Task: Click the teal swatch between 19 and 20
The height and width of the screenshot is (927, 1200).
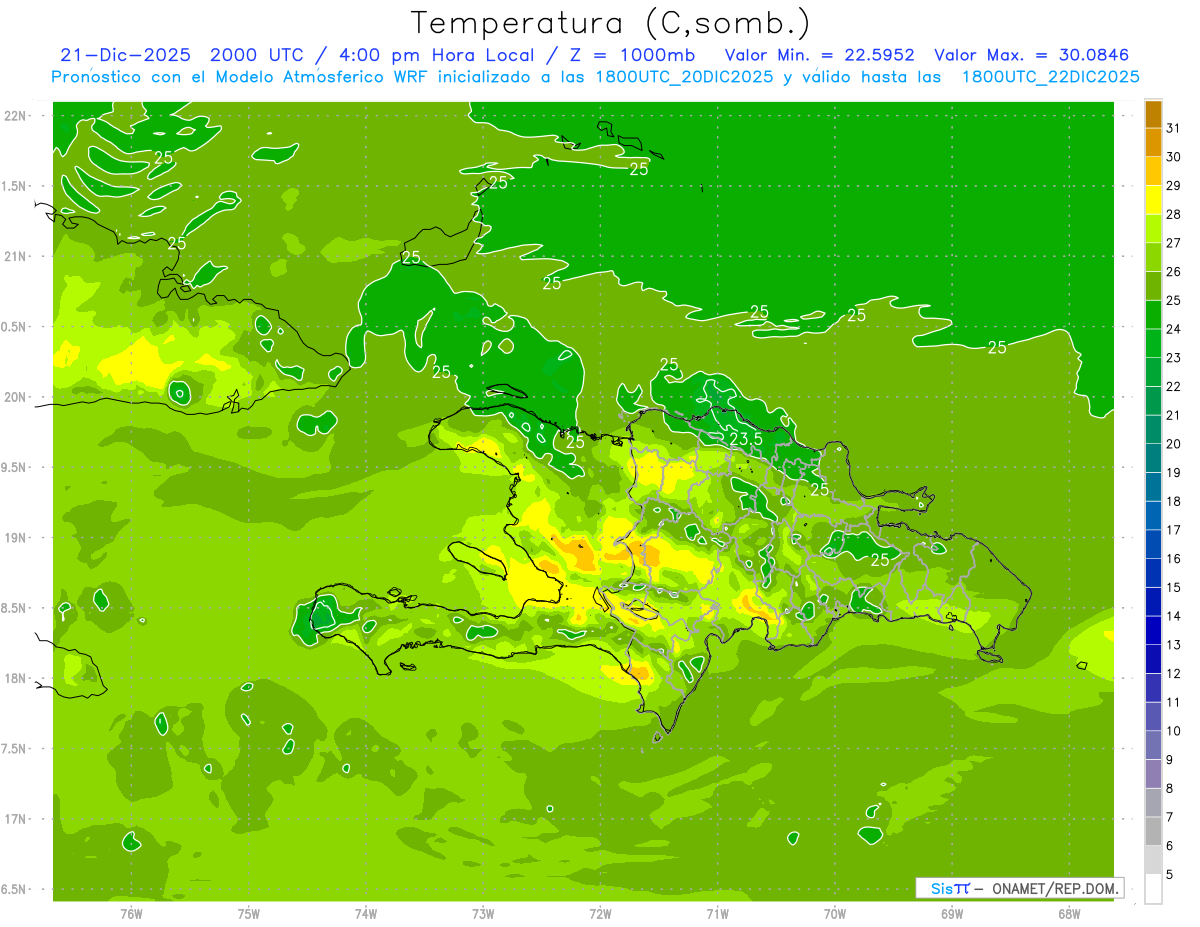Action: click(x=1153, y=458)
